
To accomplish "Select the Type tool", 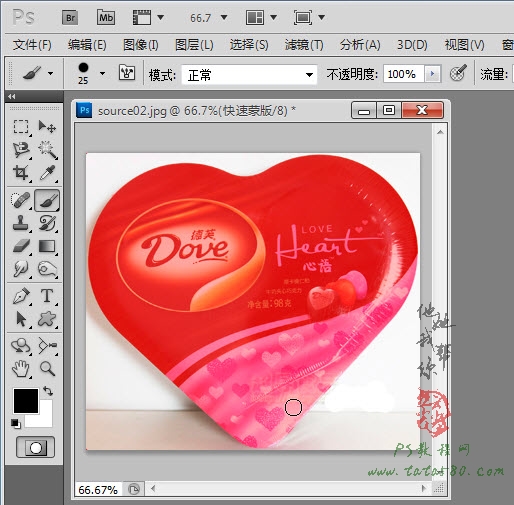I will [47, 296].
